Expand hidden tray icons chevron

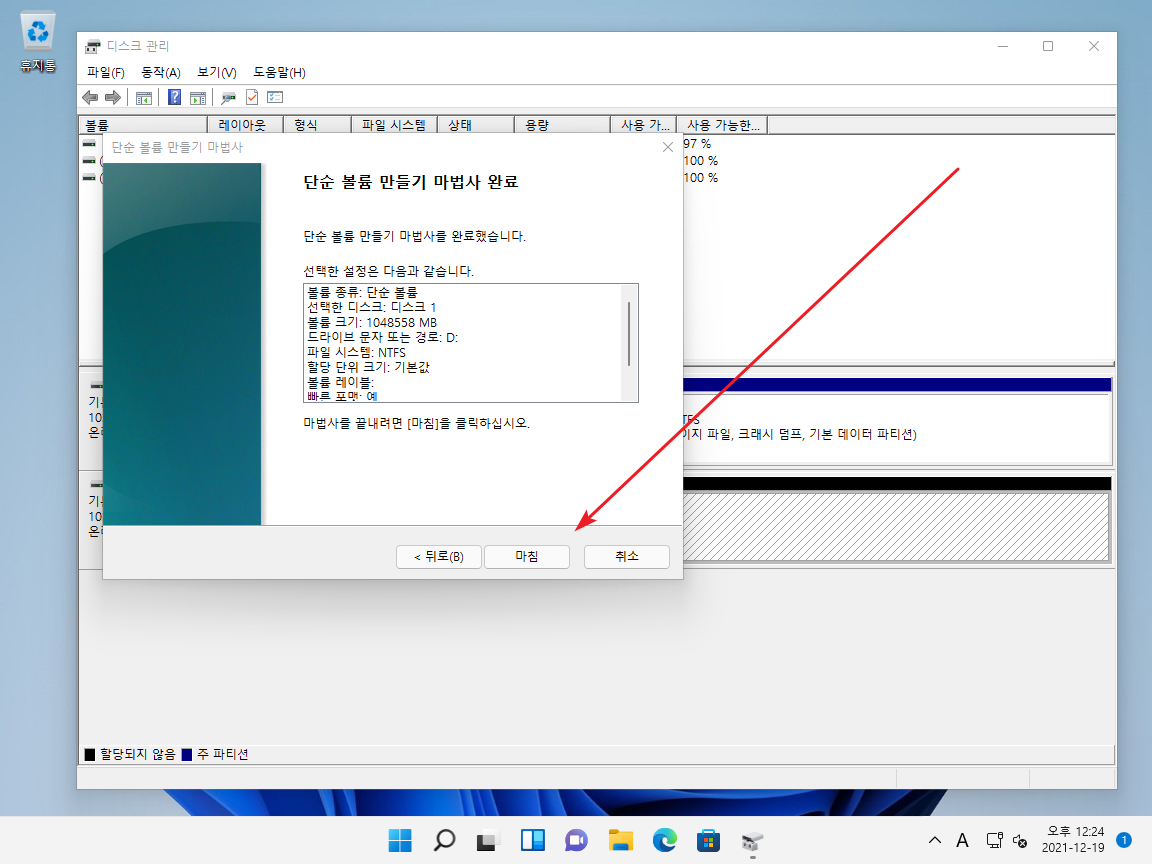[935, 840]
